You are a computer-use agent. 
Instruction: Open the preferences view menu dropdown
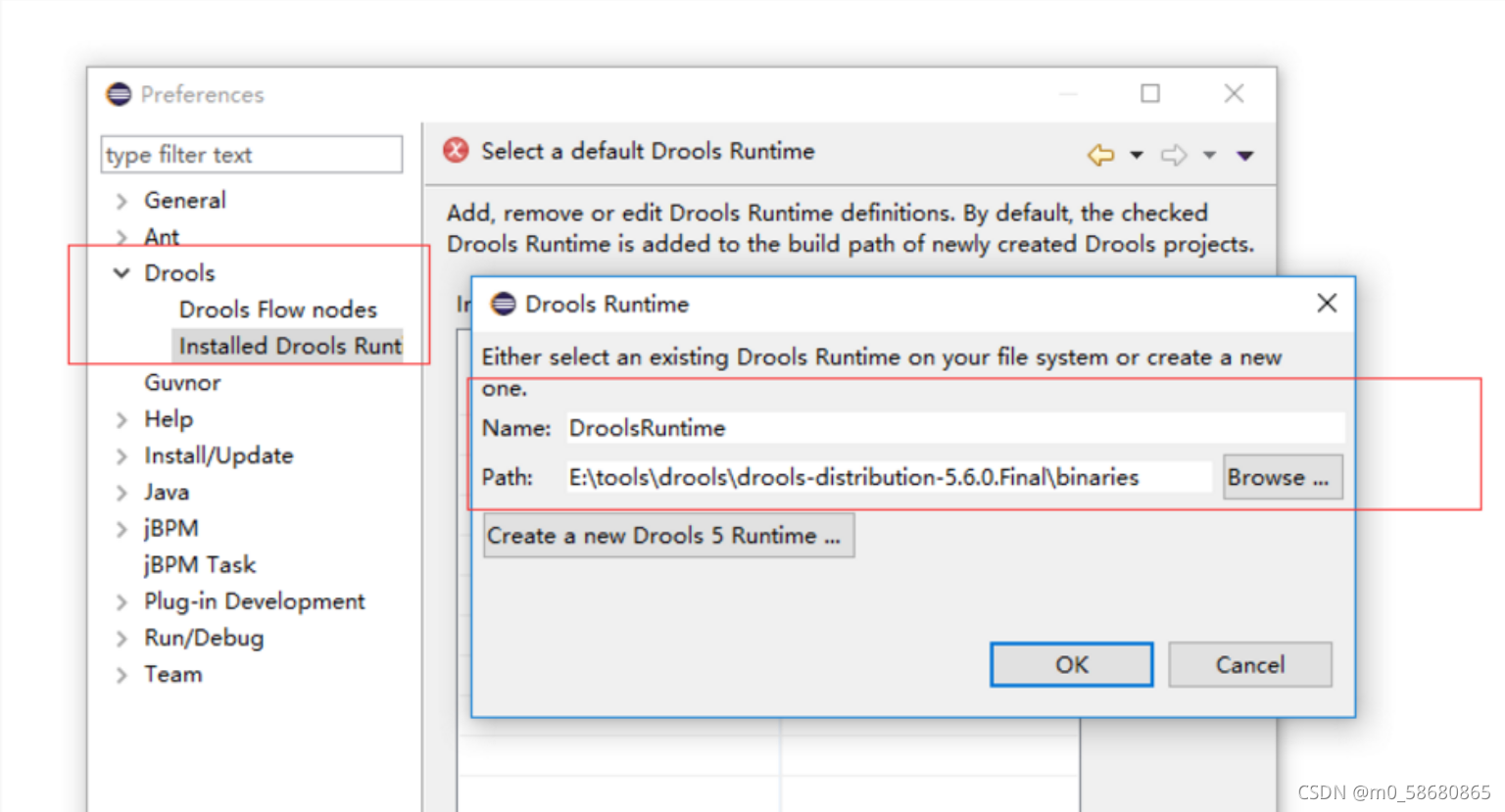pyautogui.click(x=1245, y=156)
